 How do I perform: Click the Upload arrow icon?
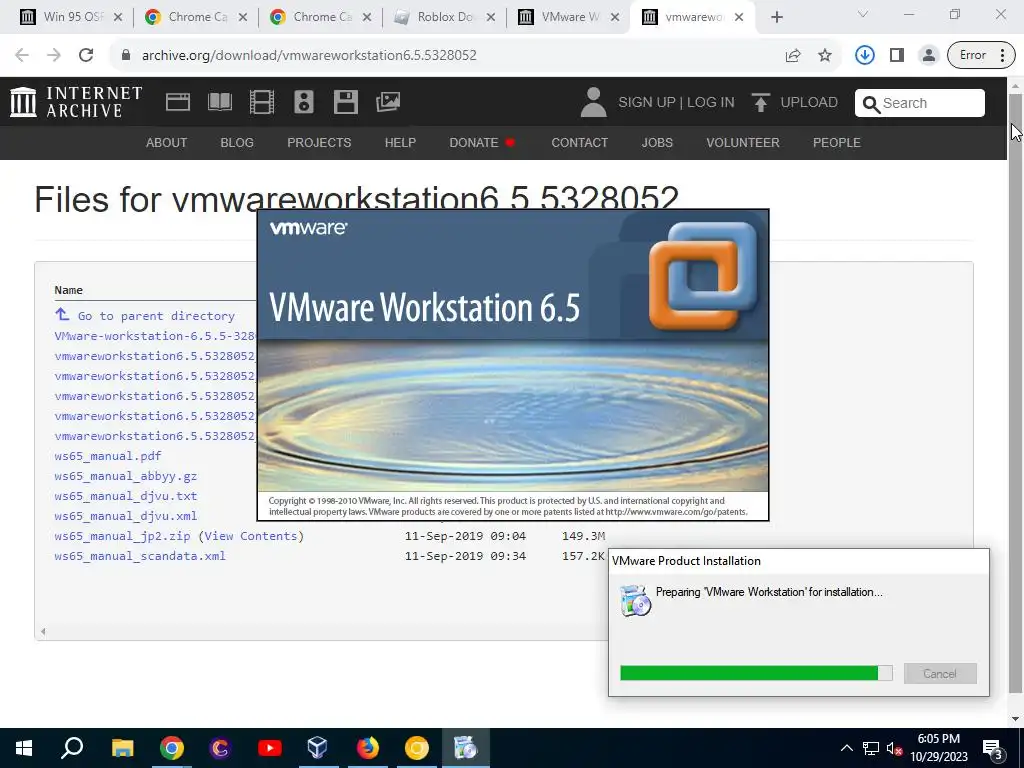(760, 102)
